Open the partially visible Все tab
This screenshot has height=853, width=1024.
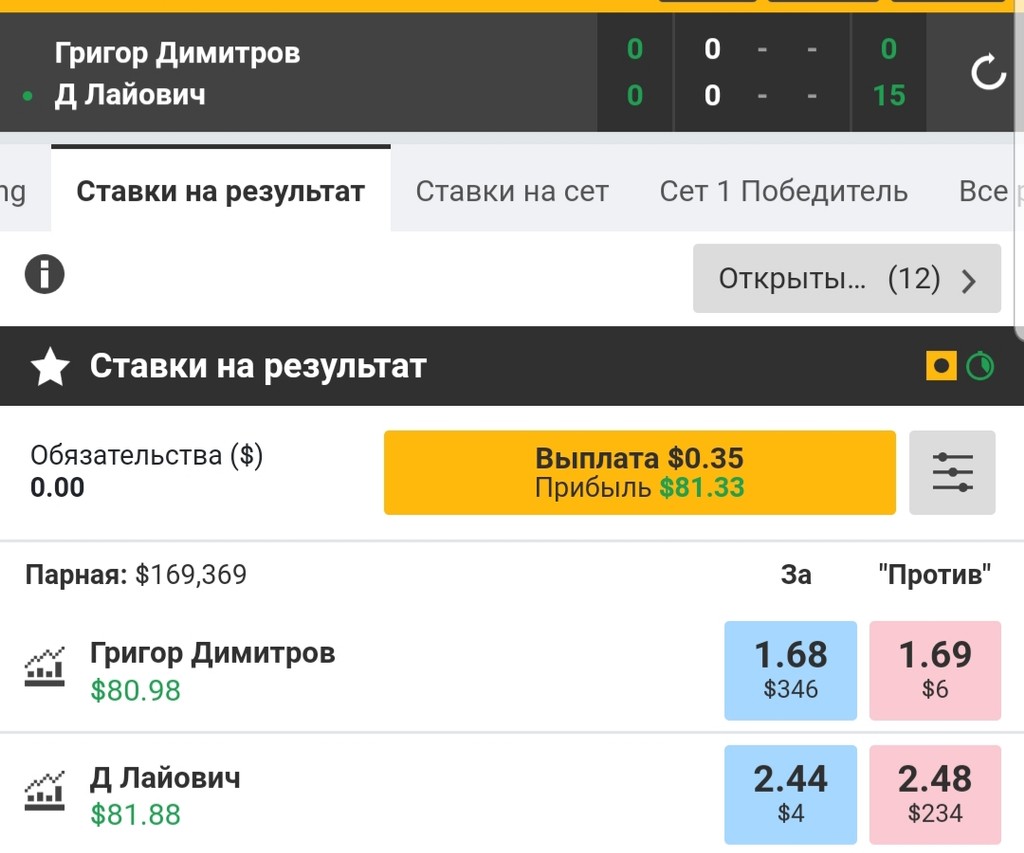click(985, 191)
